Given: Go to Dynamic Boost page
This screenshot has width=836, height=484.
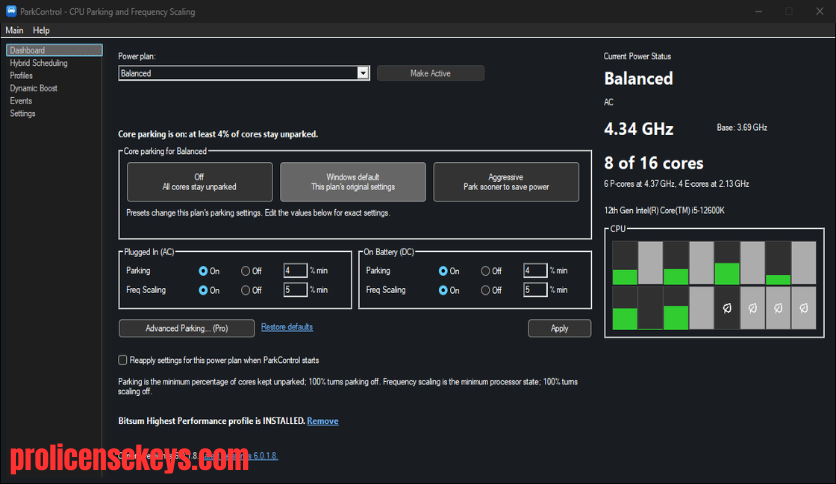Looking at the screenshot, I should [x=34, y=88].
